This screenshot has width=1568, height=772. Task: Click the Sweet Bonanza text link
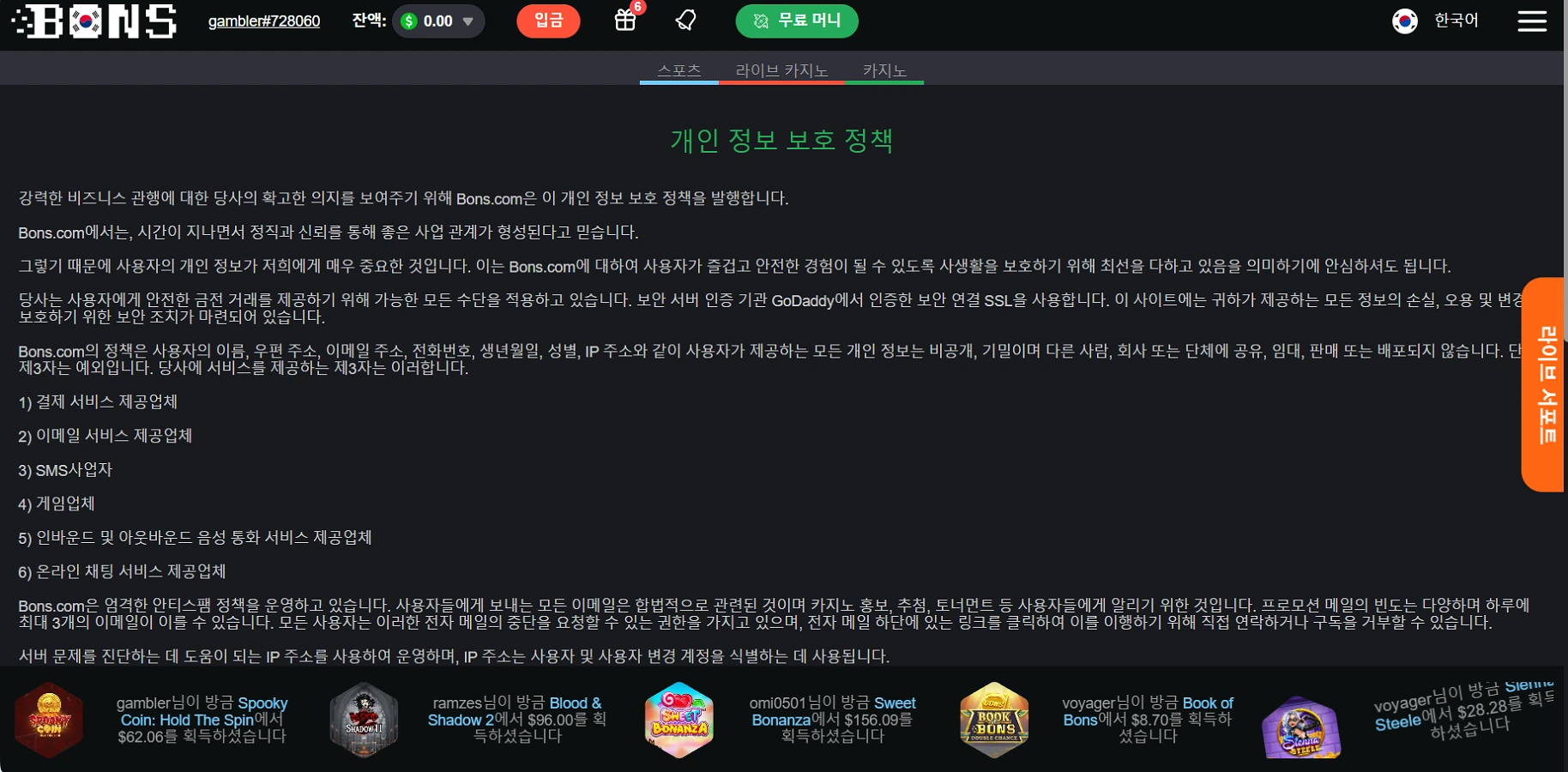pos(834,712)
